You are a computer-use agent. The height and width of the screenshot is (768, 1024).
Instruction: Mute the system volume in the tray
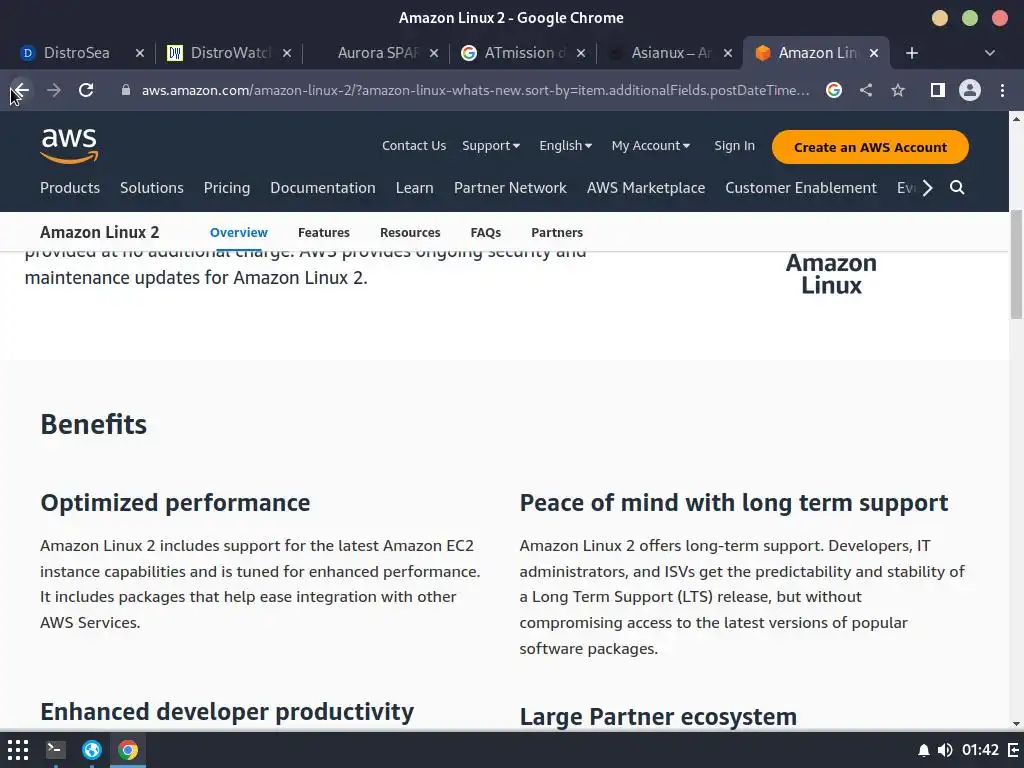tap(945, 750)
